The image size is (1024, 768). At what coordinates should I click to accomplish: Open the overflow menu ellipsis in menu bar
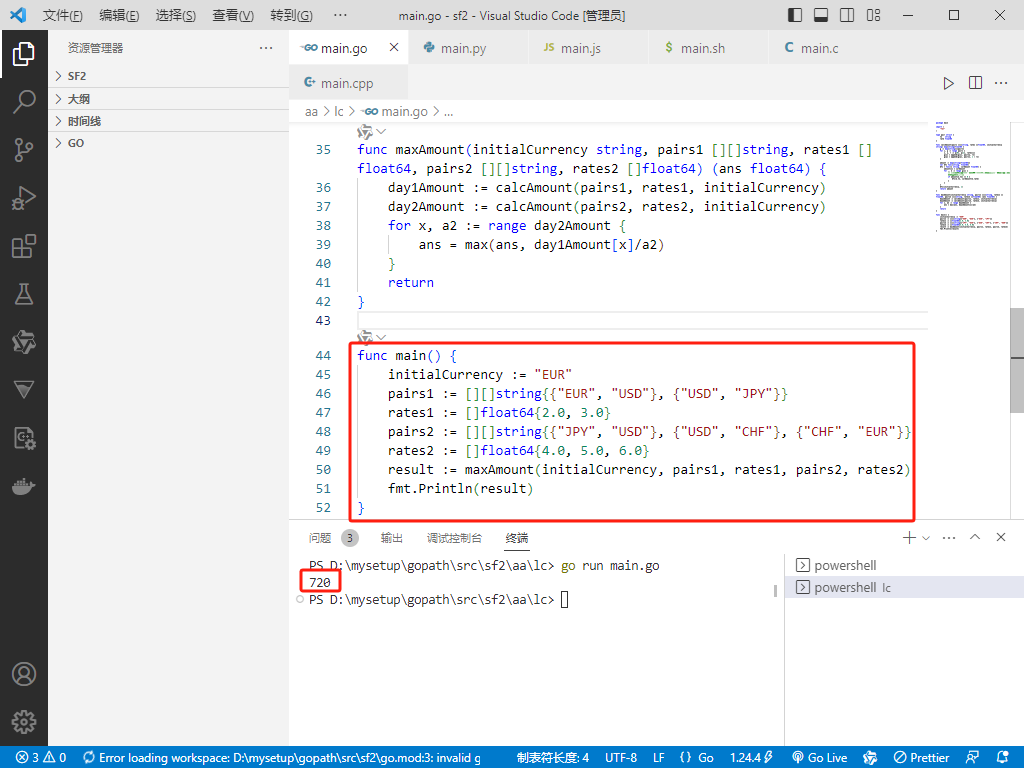point(340,15)
